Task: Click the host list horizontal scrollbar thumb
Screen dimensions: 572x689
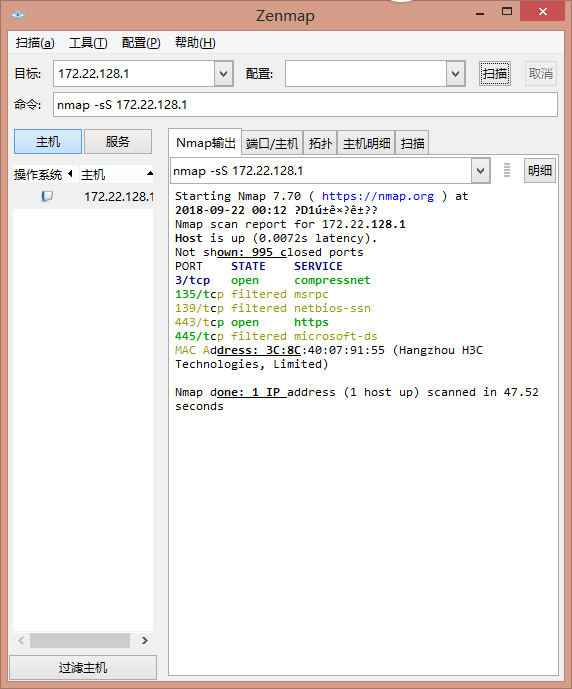Action: 80,641
